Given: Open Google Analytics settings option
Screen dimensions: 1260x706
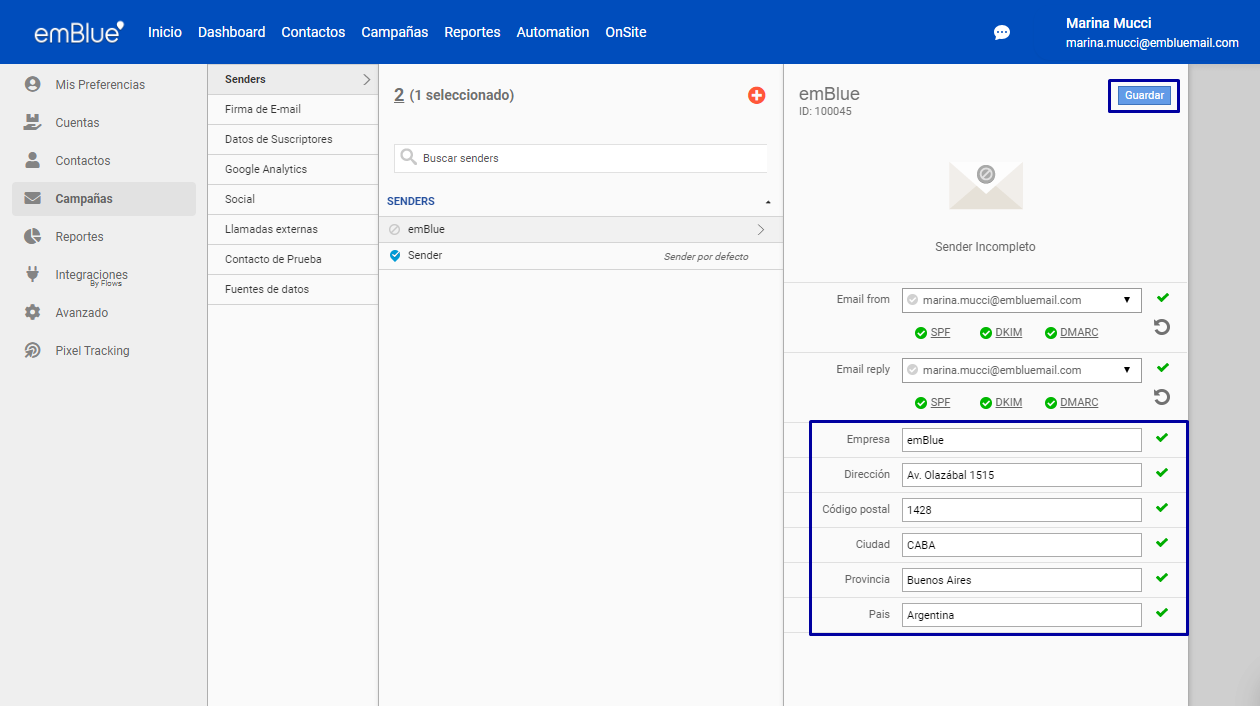Looking at the screenshot, I should pos(266,169).
